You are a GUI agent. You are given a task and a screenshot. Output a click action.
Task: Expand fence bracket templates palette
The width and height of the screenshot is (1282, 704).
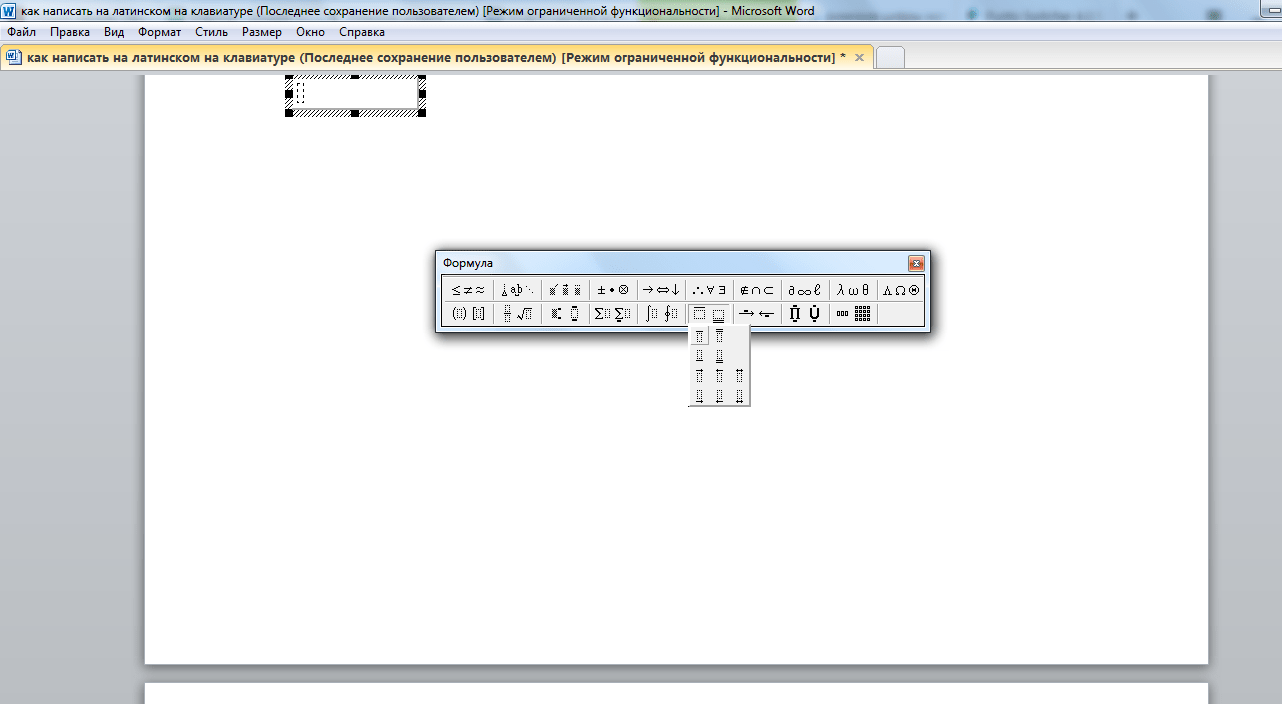[x=467, y=314]
